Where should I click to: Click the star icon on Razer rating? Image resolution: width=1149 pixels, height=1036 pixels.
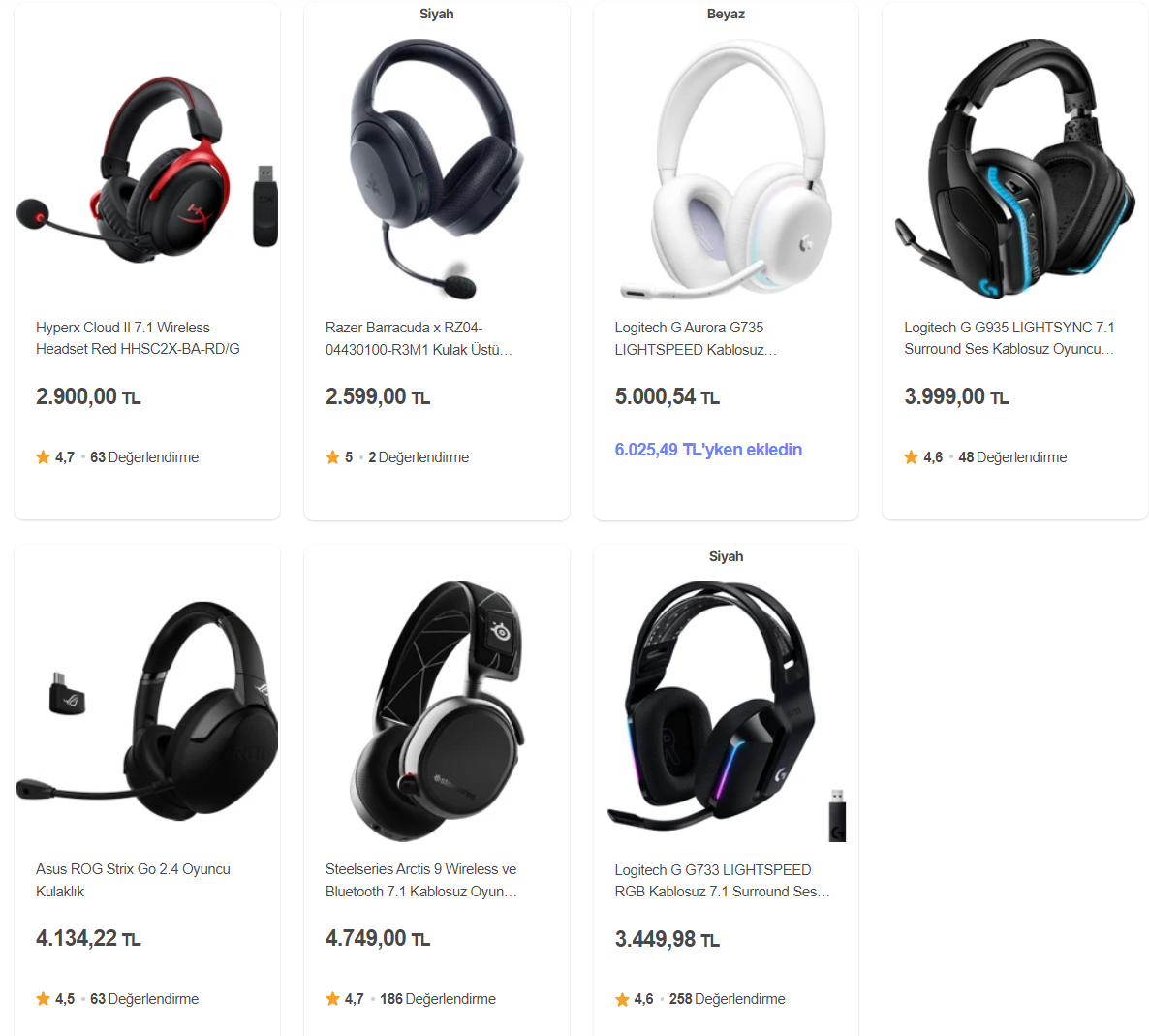pyautogui.click(x=332, y=457)
